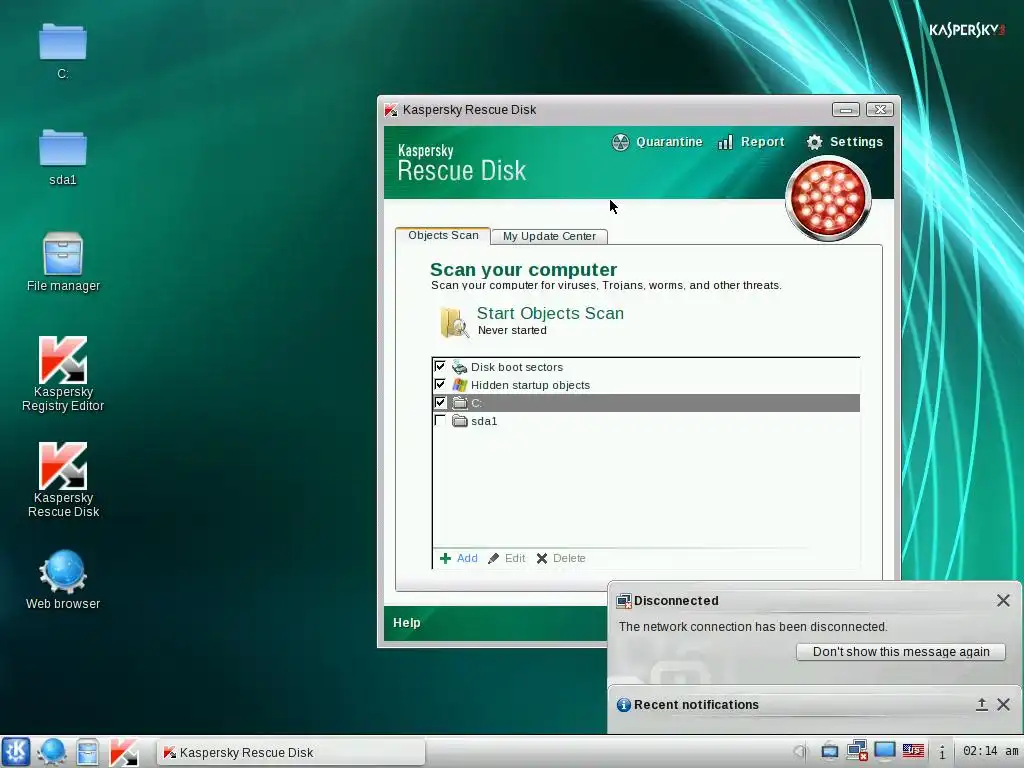Select Hidden startup objects row text

pyautogui.click(x=530, y=385)
